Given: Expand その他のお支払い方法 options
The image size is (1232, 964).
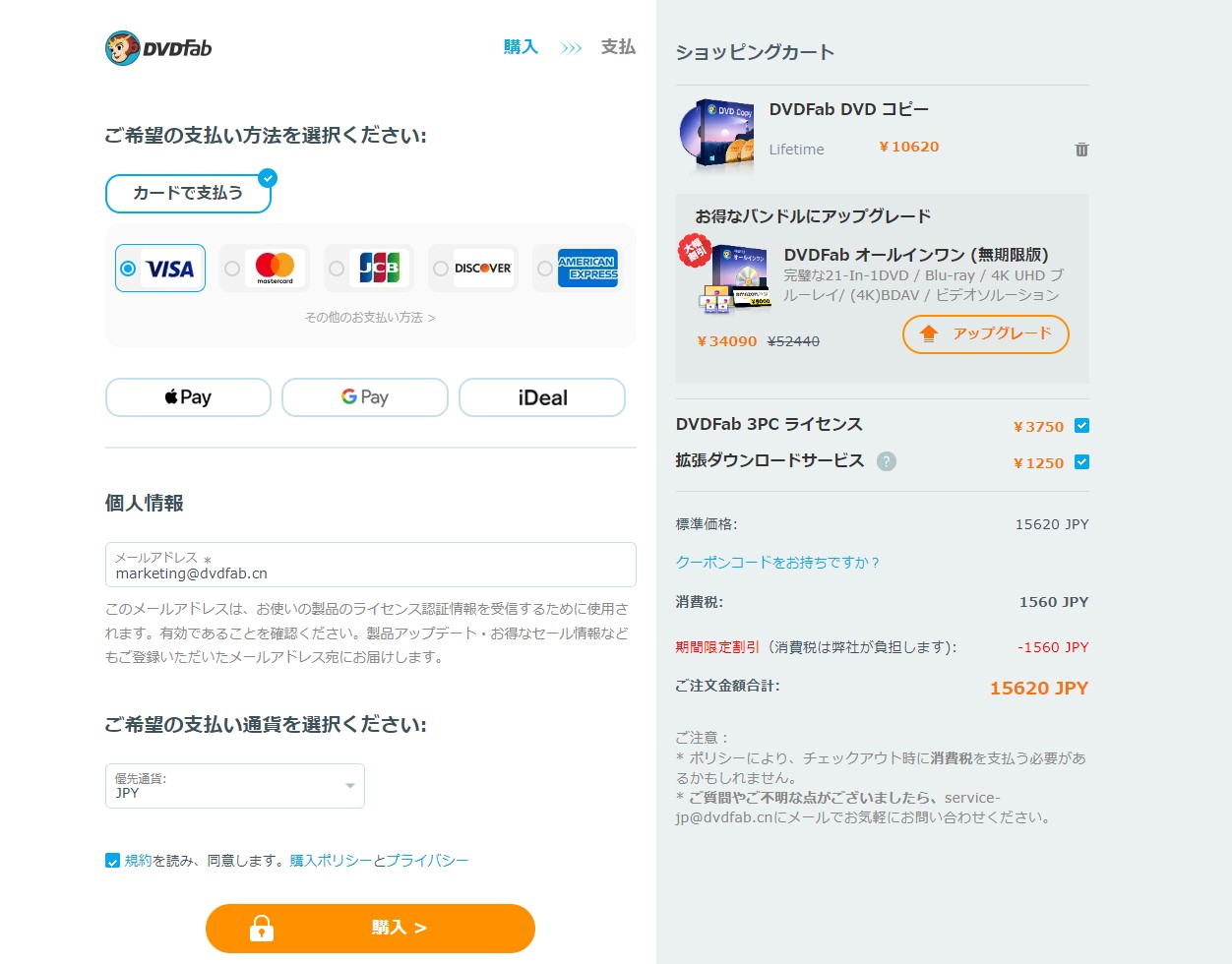Looking at the screenshot, I should [x=370, y=318].
